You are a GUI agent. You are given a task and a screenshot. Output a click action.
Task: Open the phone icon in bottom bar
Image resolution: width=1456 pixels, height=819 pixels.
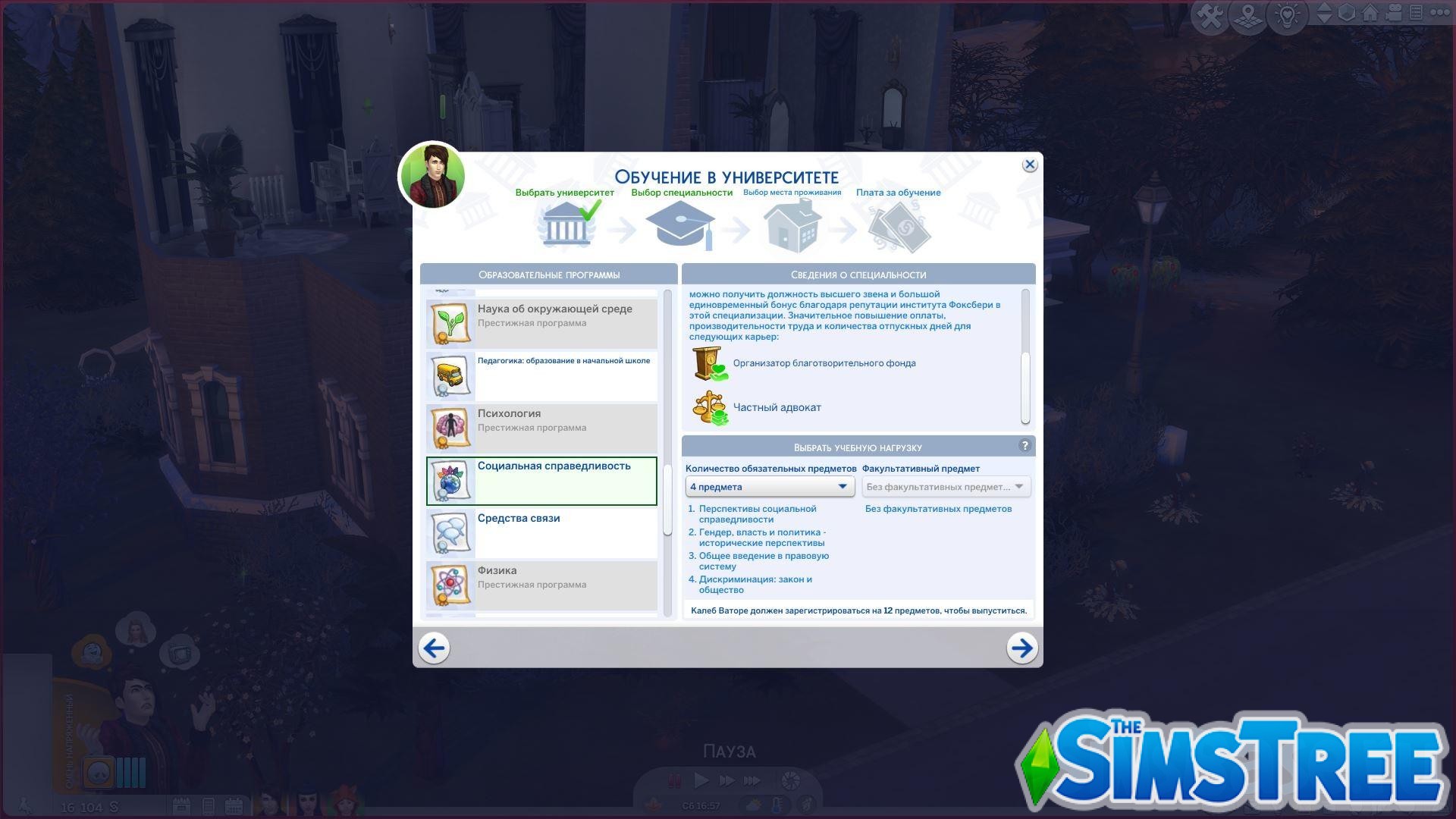pos(209,806)
